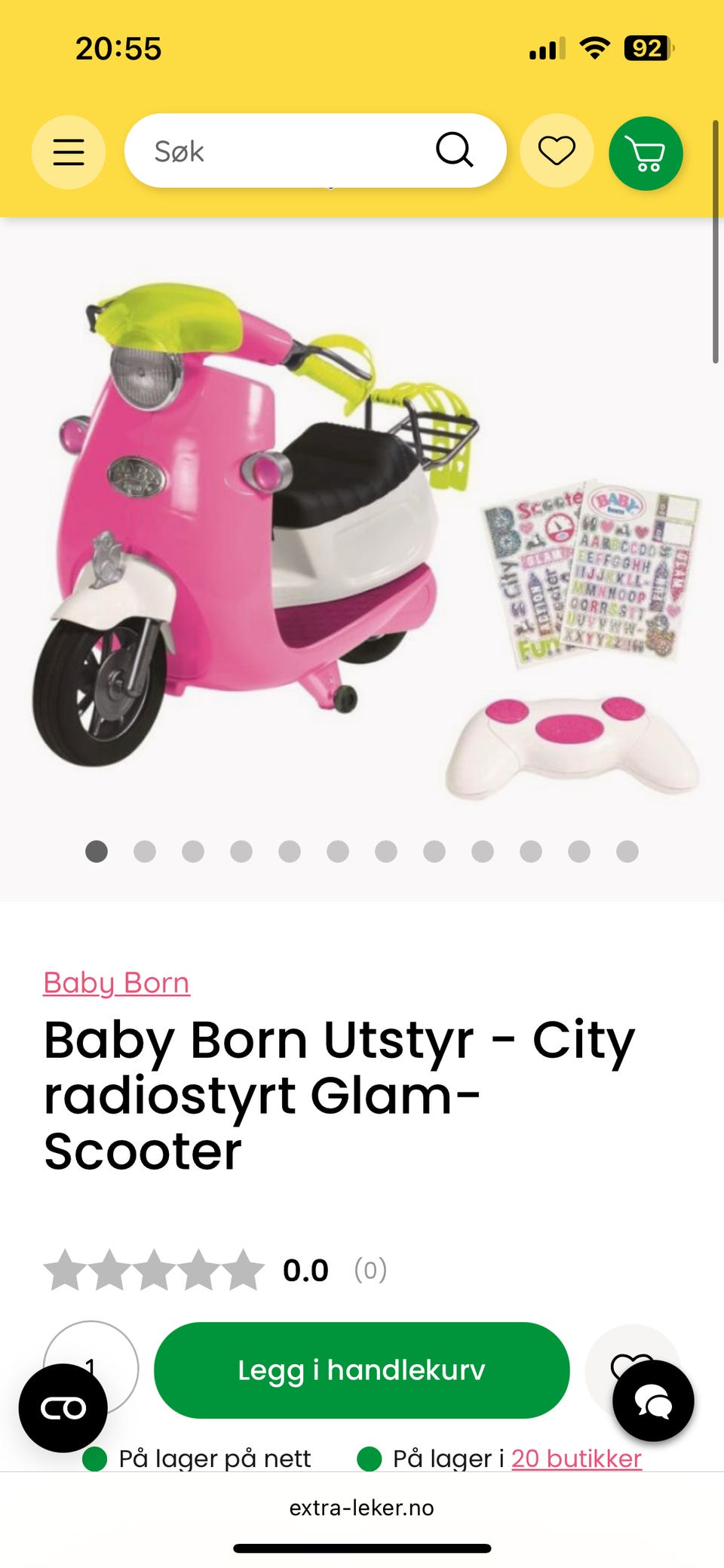The width and height of the screenshot is (724, 1568).
Task: Tap the extra-leker.no address bar
Action: (x=362, y=1508)
